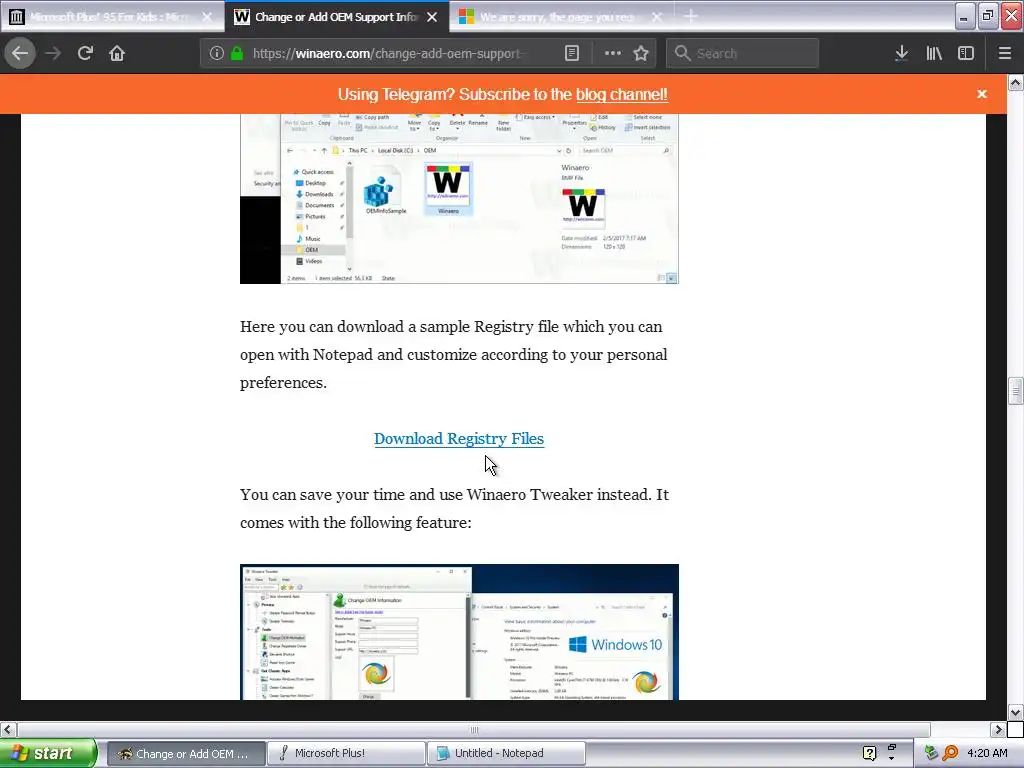Dismiss the orange Telegram banner
This screenshot has height=768, width=1024.
click(x=982, y=94)
